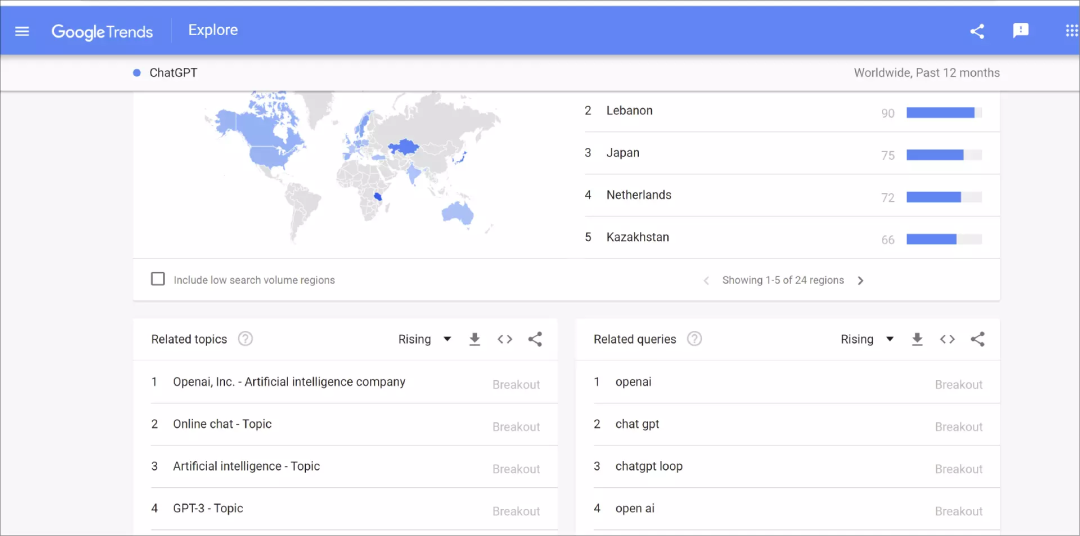Click the ChatGPT search term chip
The height and width of the screenshot is (536, 1080).
165,72
